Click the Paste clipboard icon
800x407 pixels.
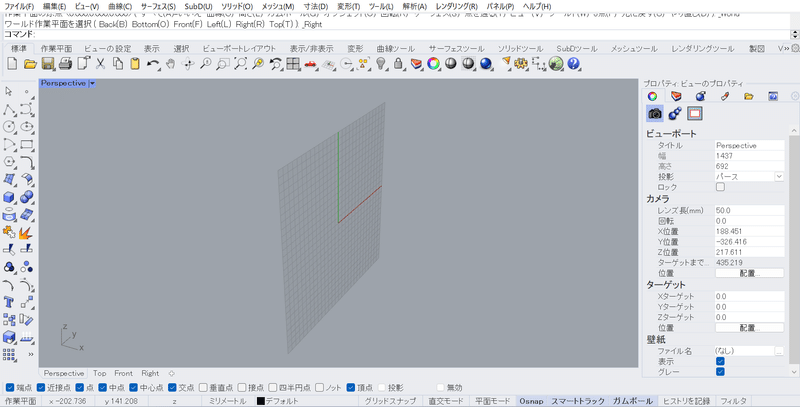tap(135, 64)
